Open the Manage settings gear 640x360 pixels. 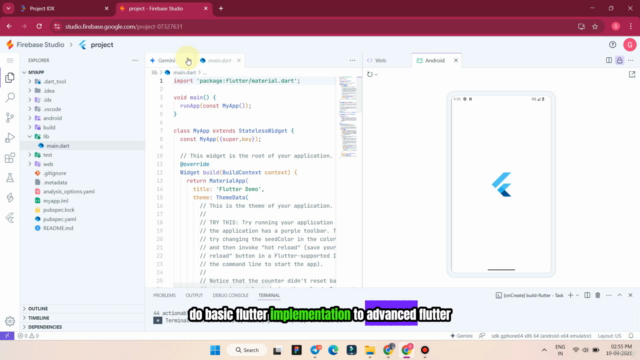pos(10,321)
